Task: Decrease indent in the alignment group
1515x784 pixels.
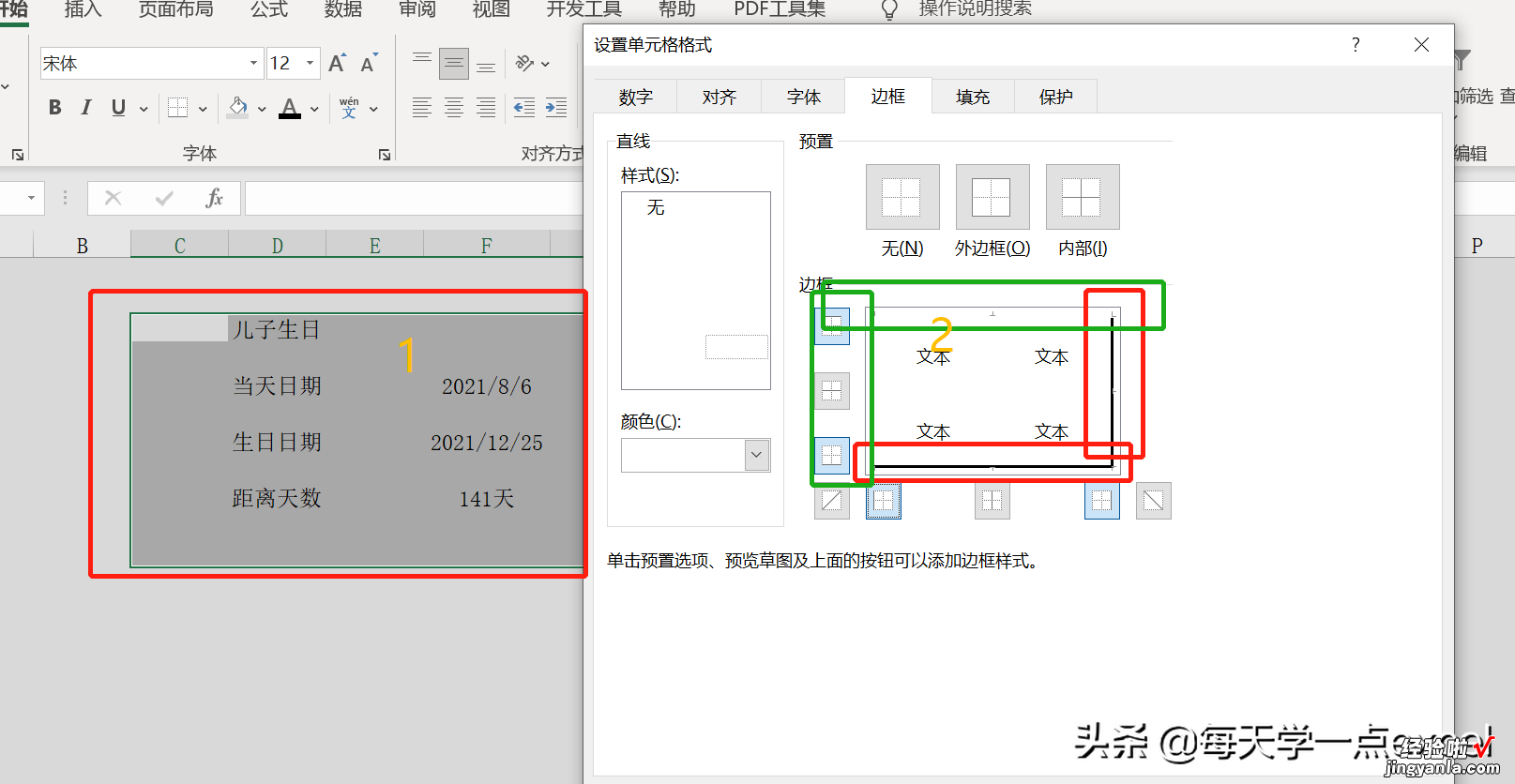Action: click(524, 108)
